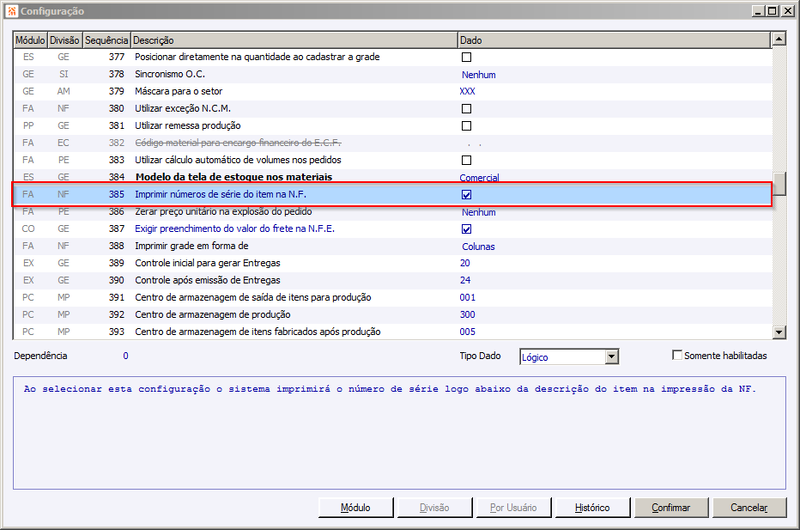Viewport: 800px width, 530px height.
Task: Close the Configuração window
Action: tap(787, 11)
